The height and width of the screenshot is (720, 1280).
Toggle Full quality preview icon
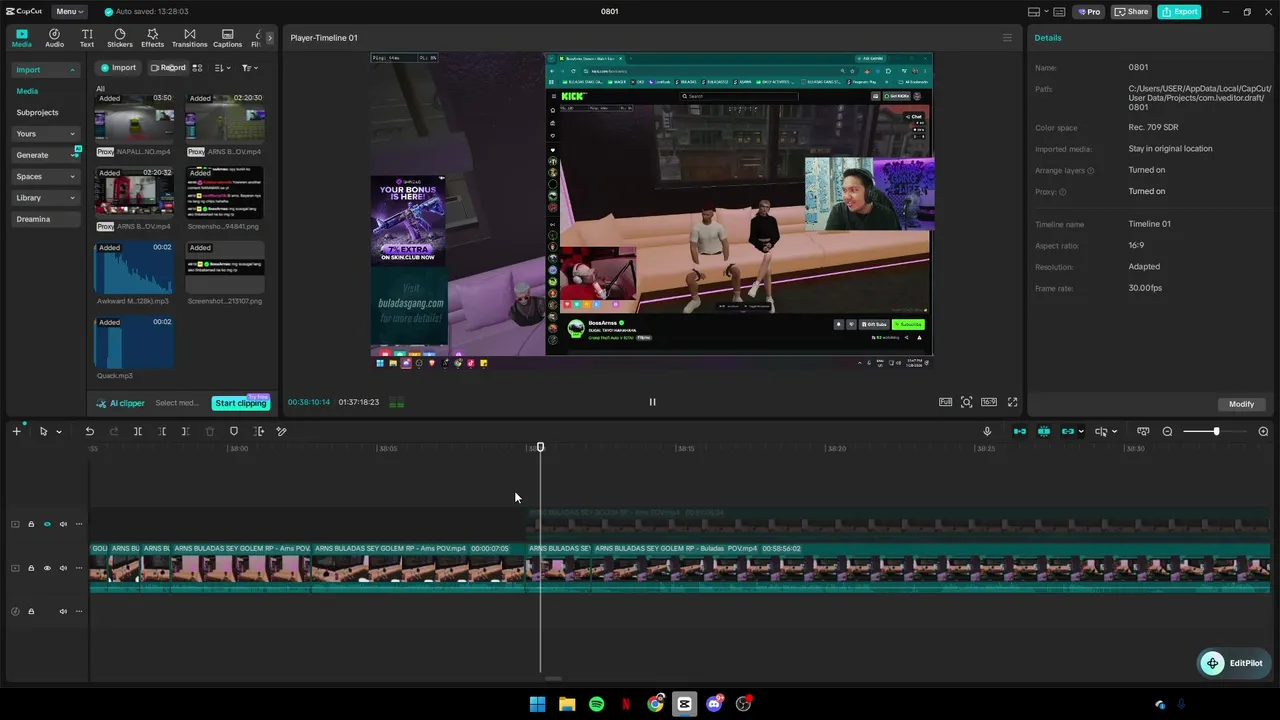tap(945, 402)
